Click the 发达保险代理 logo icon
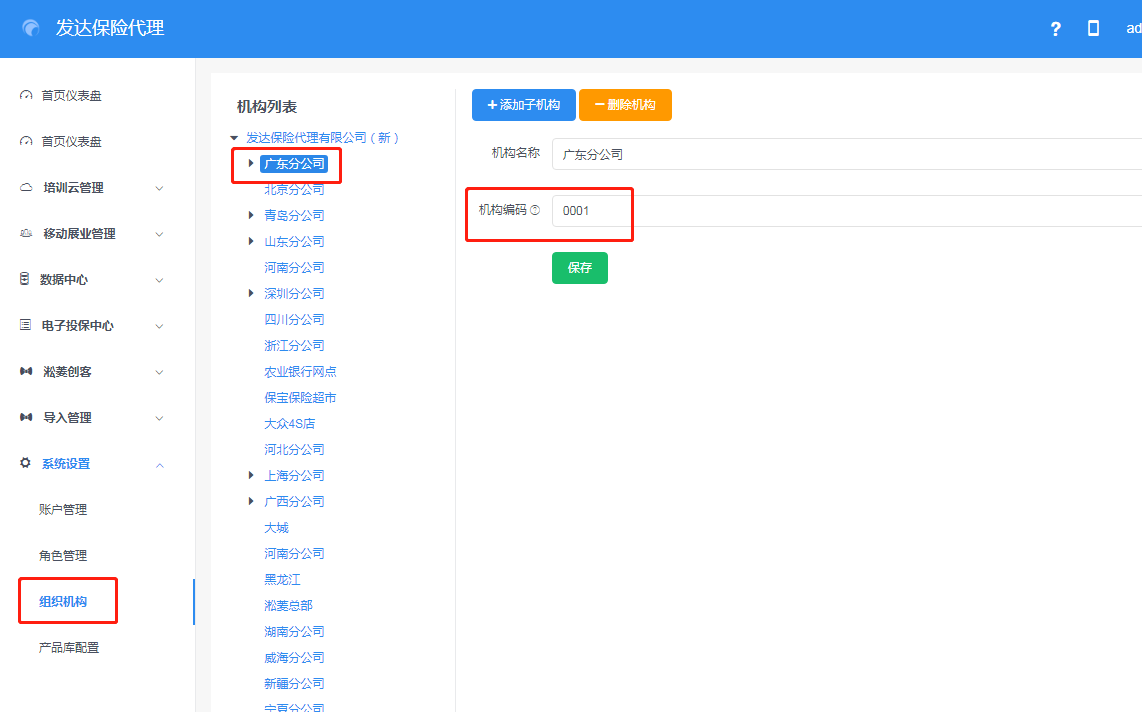 tap(32, 29)
